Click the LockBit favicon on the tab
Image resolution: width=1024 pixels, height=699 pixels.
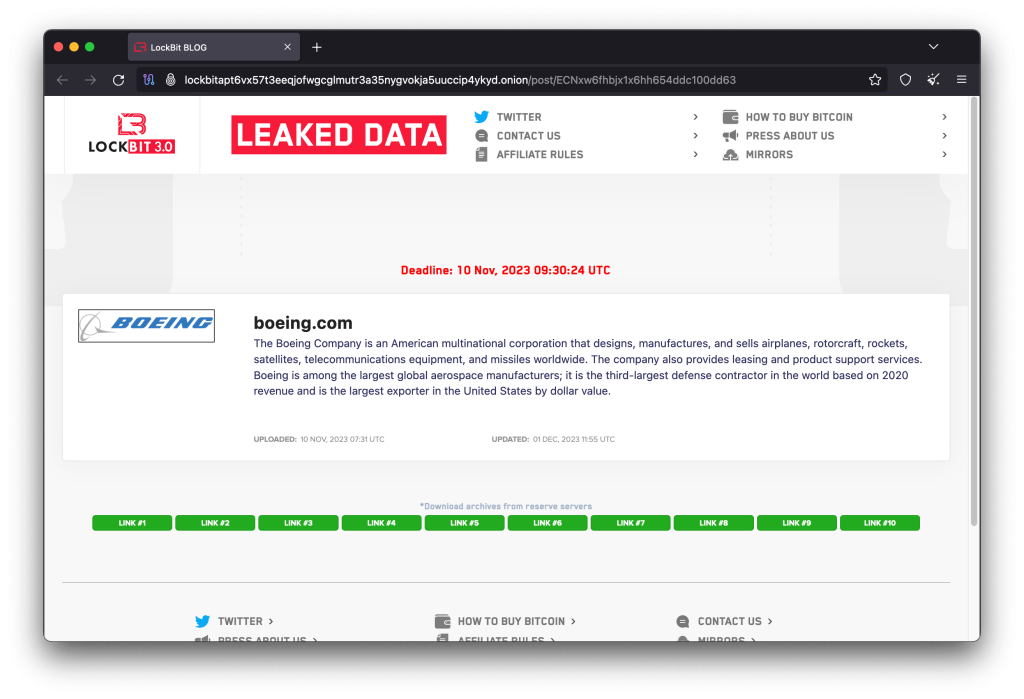pyautogui.click(x=140, y=47)
